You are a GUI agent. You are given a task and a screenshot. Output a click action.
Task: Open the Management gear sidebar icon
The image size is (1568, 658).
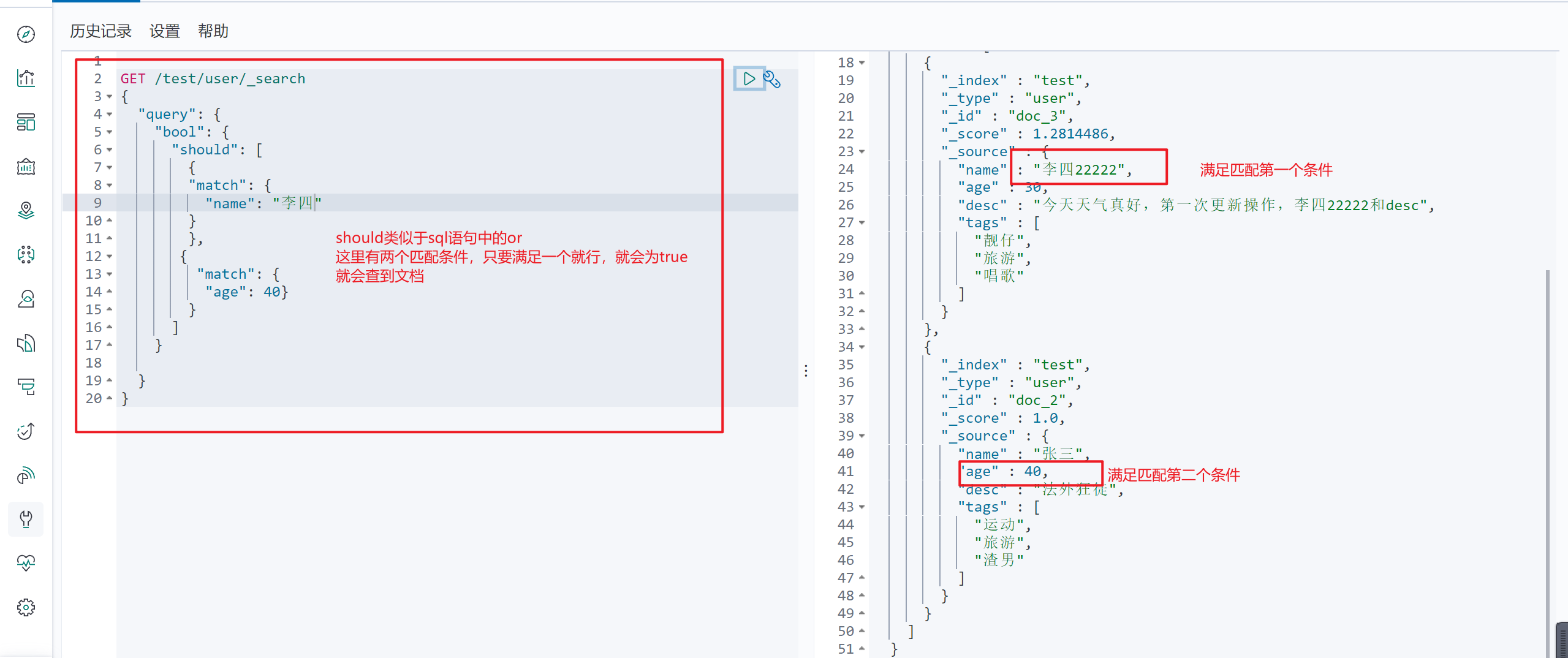click(x=26, y=607)
